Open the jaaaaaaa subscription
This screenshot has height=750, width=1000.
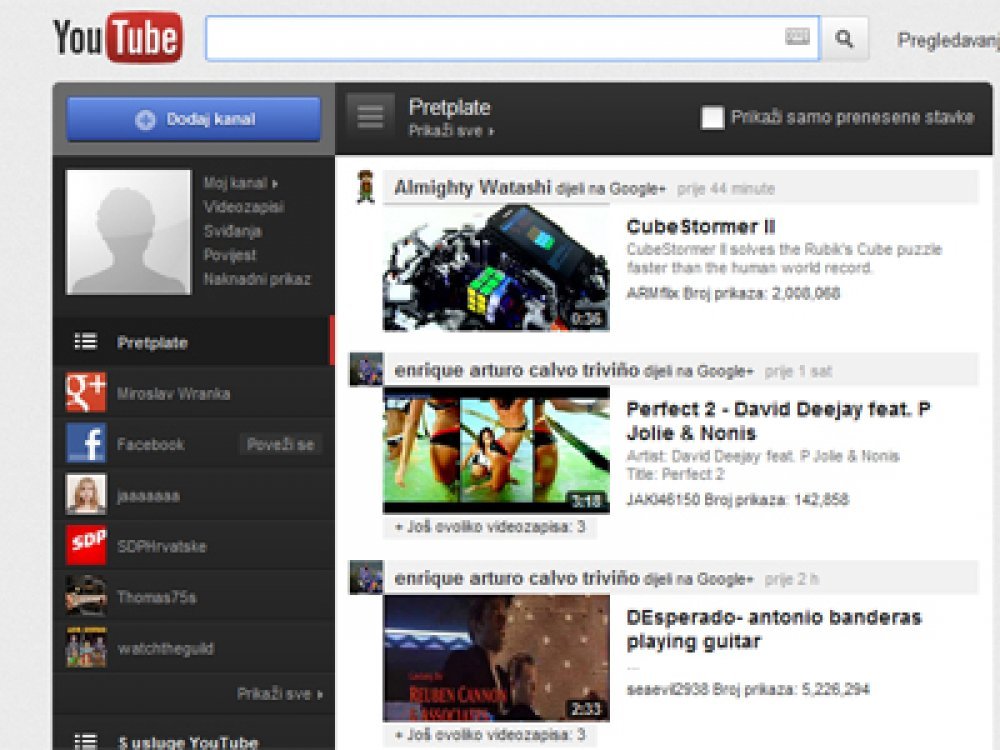[x=193, y=496]
